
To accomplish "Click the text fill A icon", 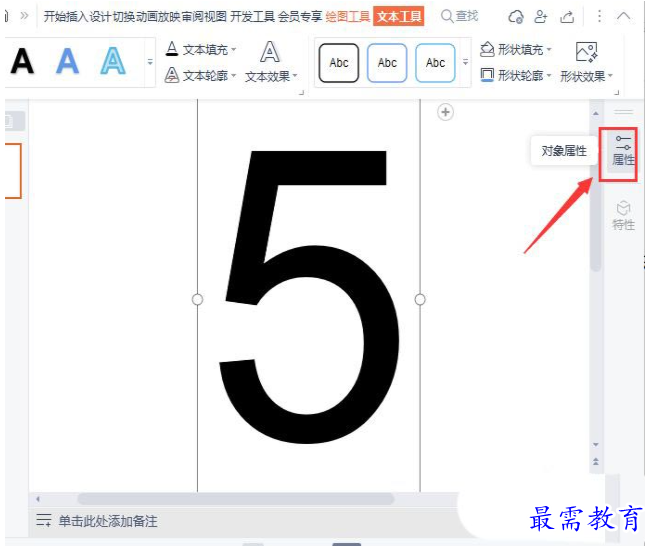I will (x=171, y=49).
